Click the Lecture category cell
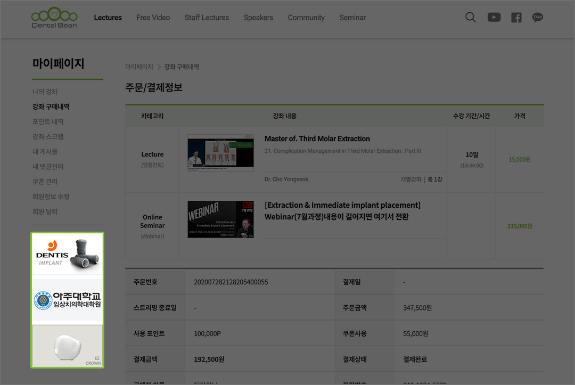The width and height of the screenshot is (575, 385). pos(152,159)
